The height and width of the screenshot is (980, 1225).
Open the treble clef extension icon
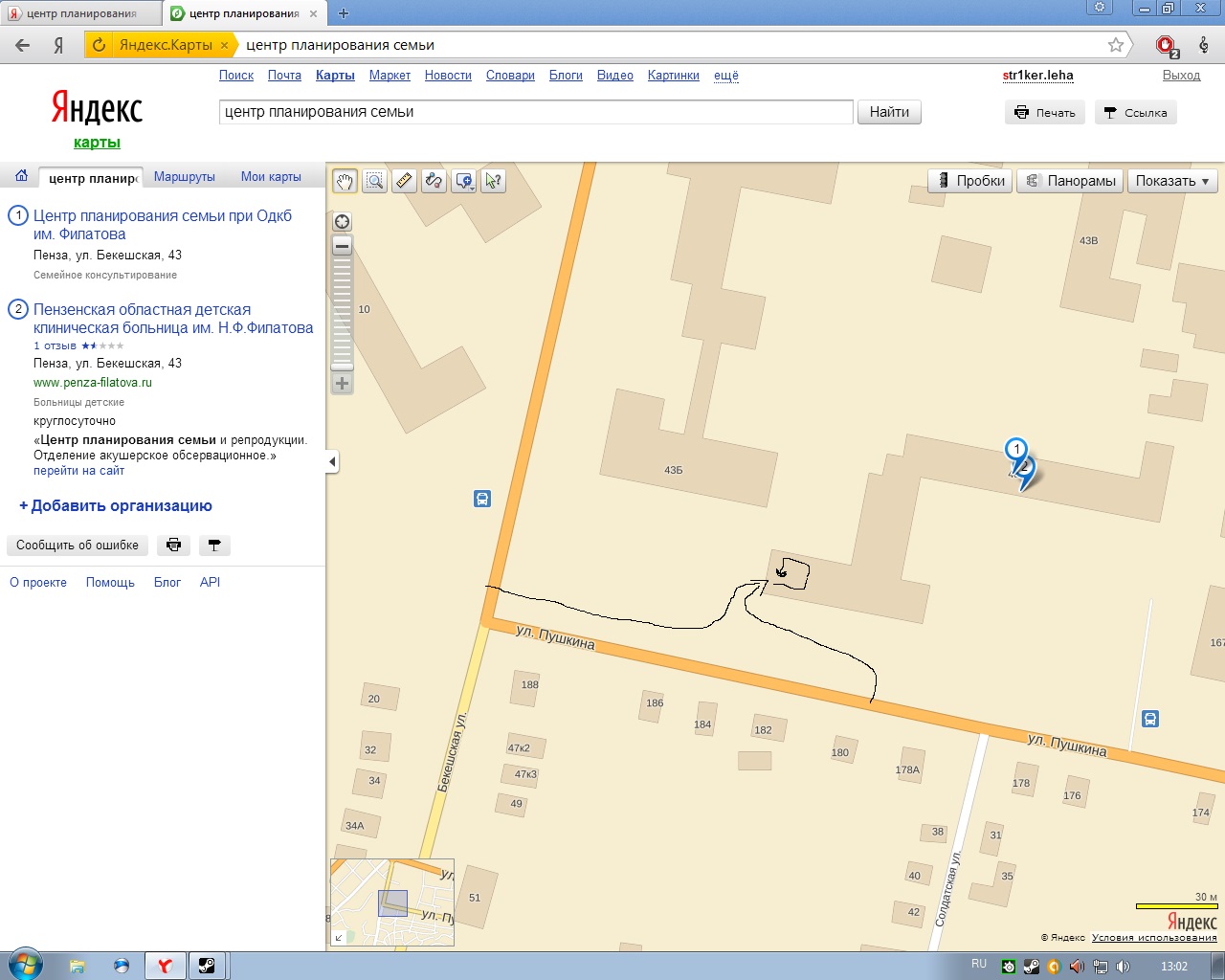click(x=1204, y=45)
